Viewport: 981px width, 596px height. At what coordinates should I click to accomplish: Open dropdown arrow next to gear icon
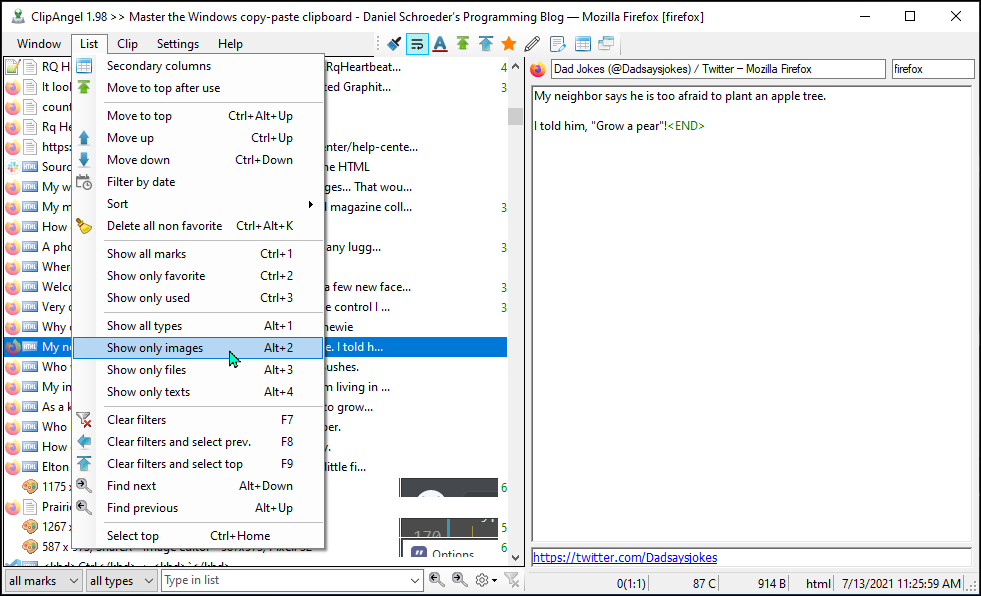(494, 580)
